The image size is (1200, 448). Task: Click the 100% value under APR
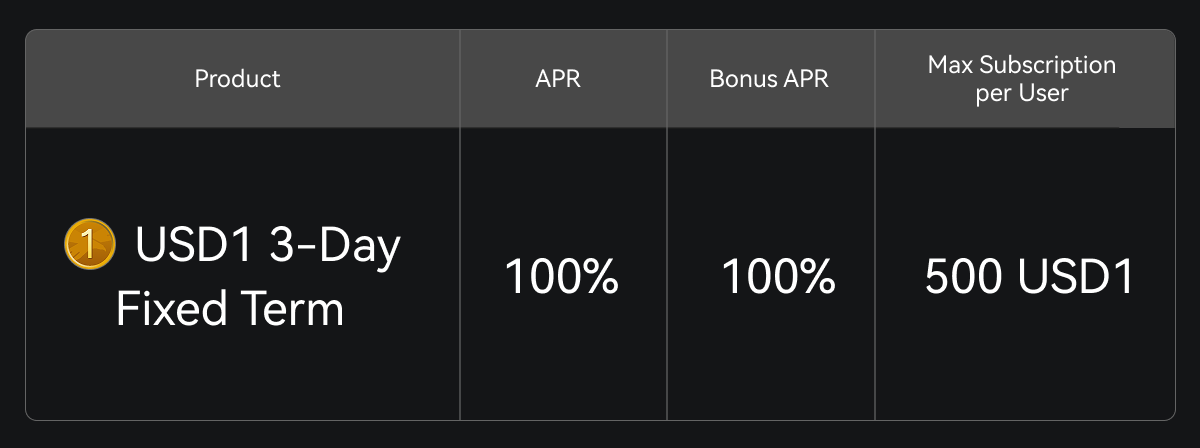[561, 277]
